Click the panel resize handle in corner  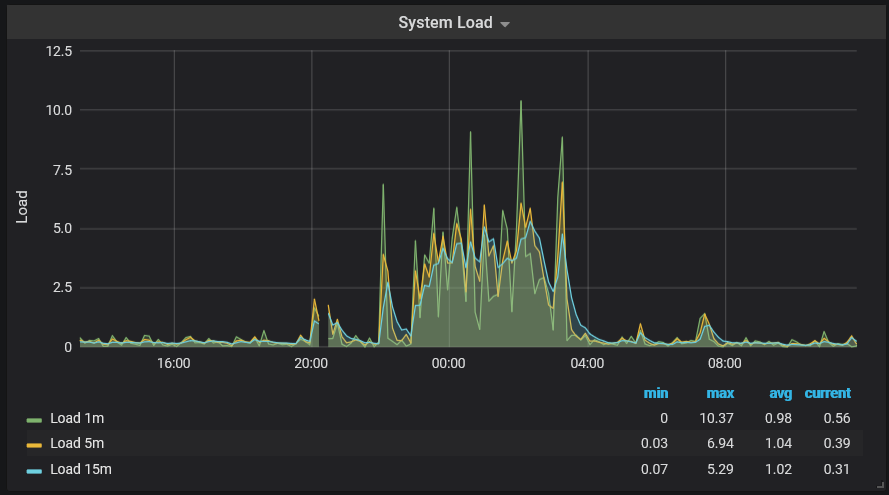click(x=880, y=486)
